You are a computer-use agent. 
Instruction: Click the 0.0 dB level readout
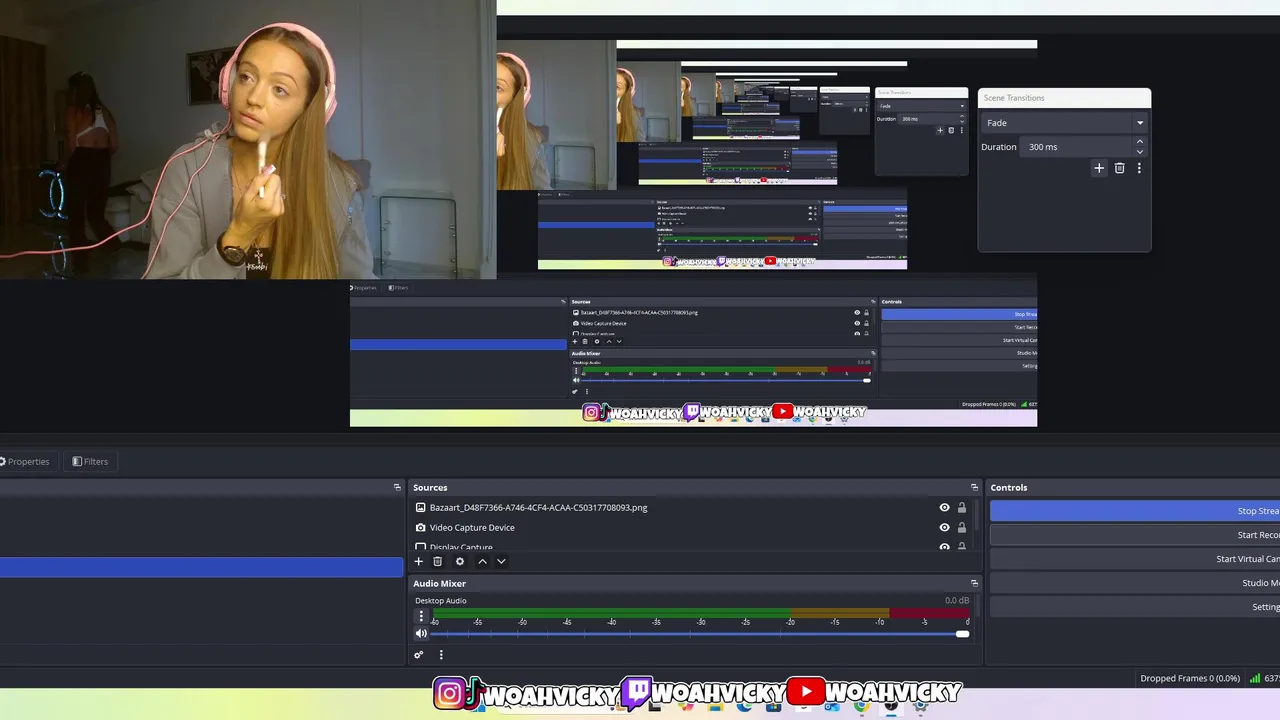pyautogui.click(x=957, y=600)
